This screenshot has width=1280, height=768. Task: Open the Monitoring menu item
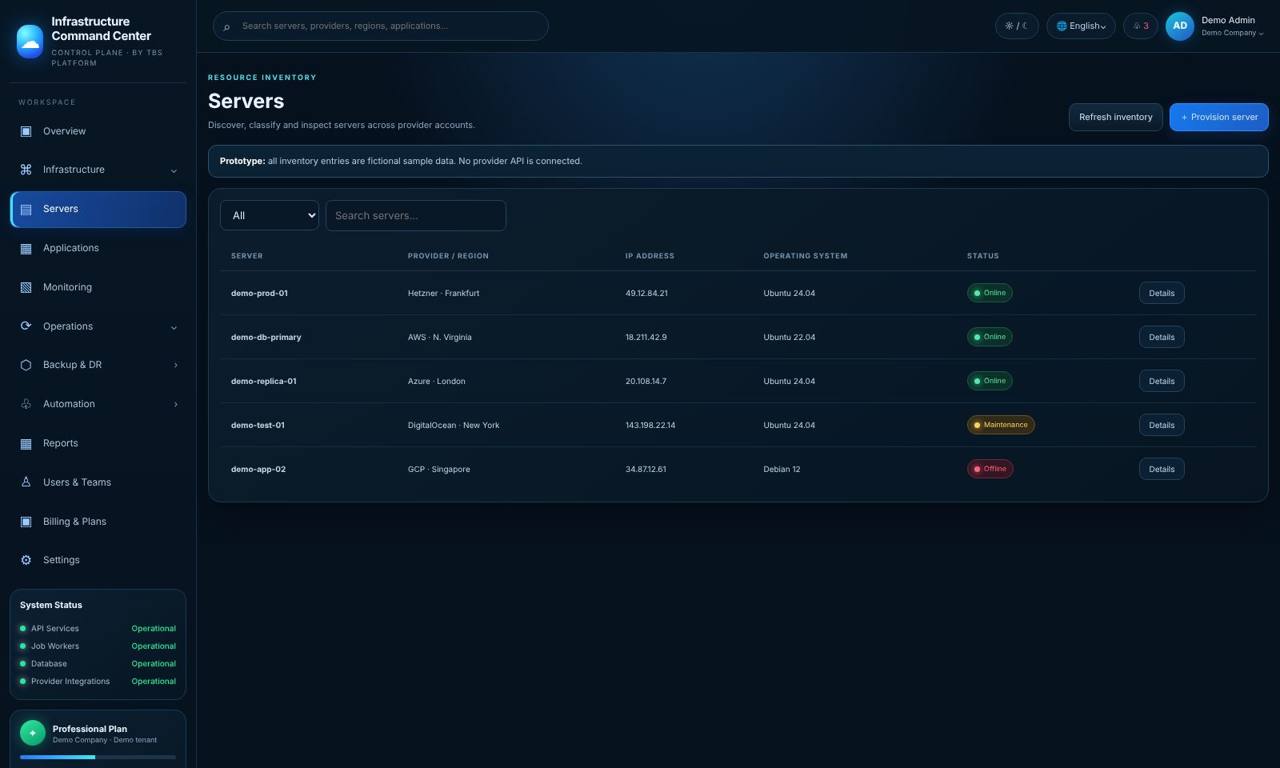click(x=98, y=287)
